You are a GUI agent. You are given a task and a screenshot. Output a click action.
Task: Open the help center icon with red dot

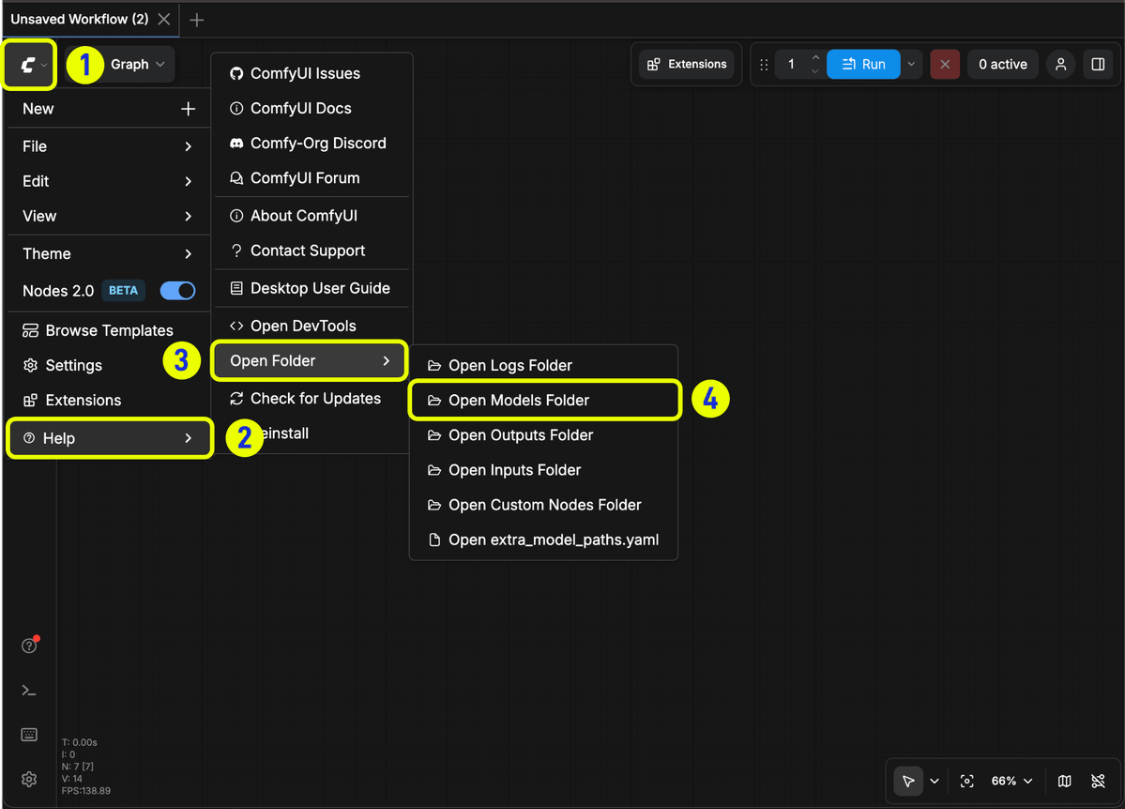pyautogui.click(x=29, y=645)
